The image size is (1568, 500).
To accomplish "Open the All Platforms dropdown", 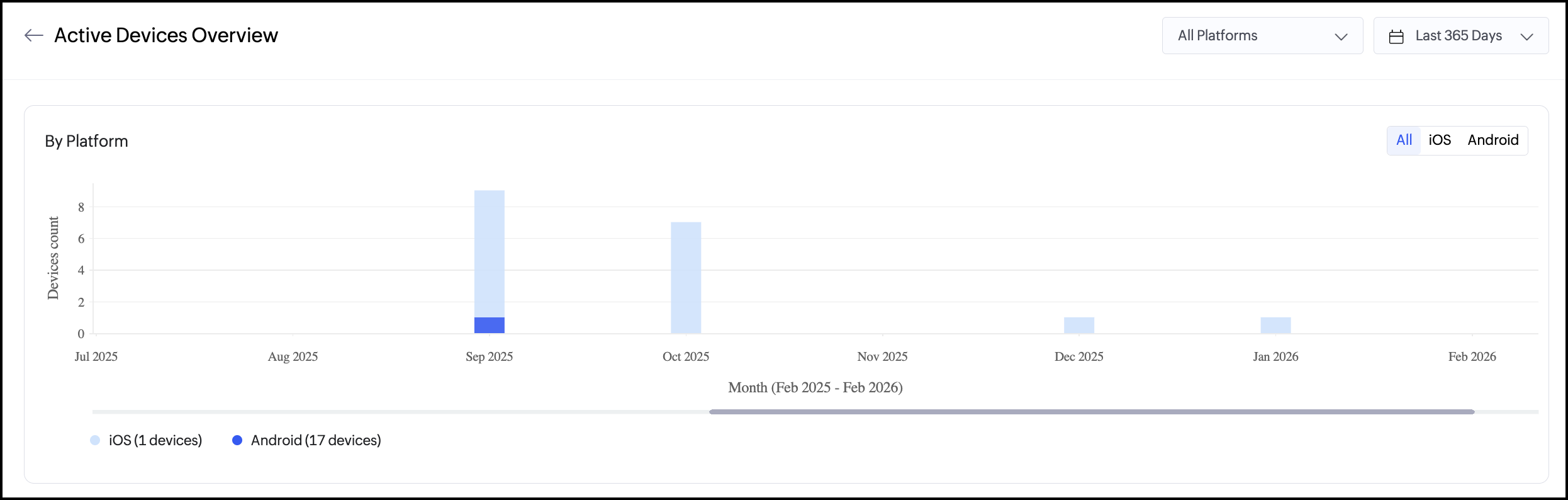I will pyautogui.click(x=1262, y=36).
